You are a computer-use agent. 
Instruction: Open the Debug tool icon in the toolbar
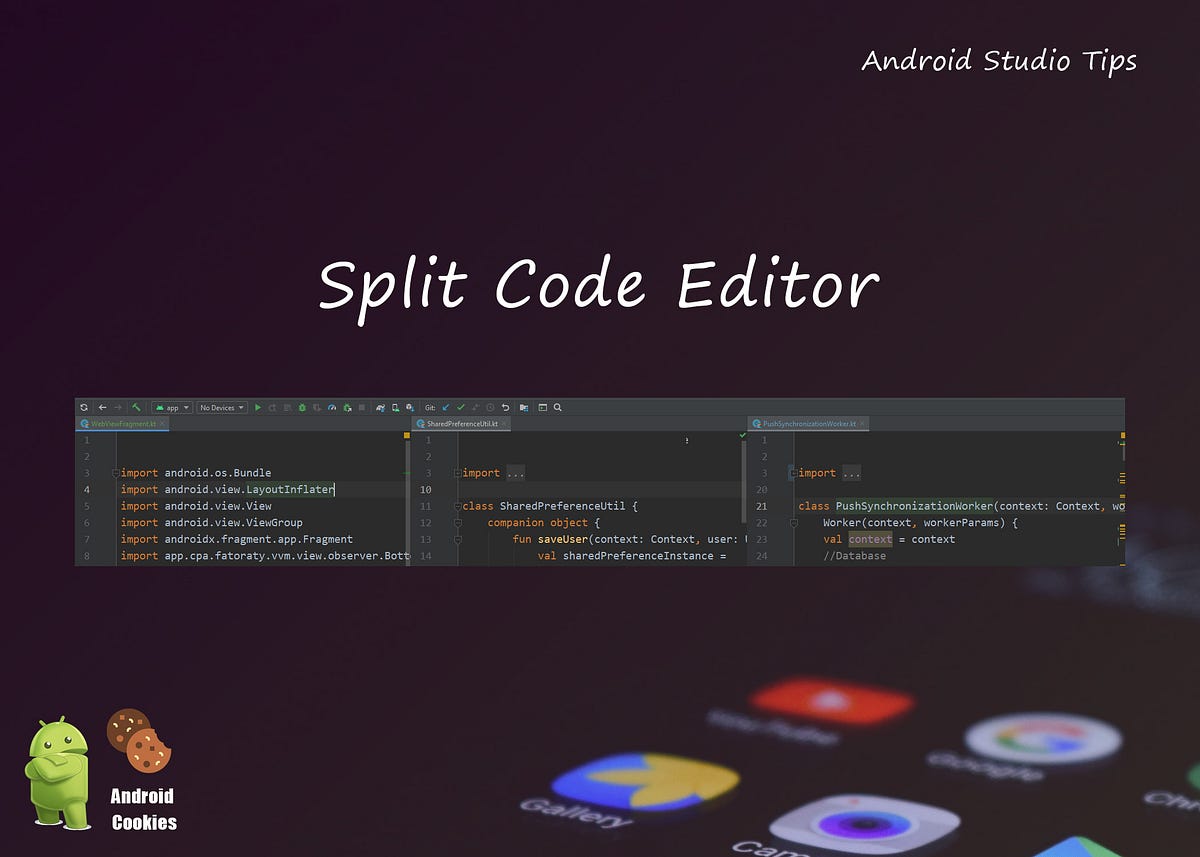tap(301, 407)
